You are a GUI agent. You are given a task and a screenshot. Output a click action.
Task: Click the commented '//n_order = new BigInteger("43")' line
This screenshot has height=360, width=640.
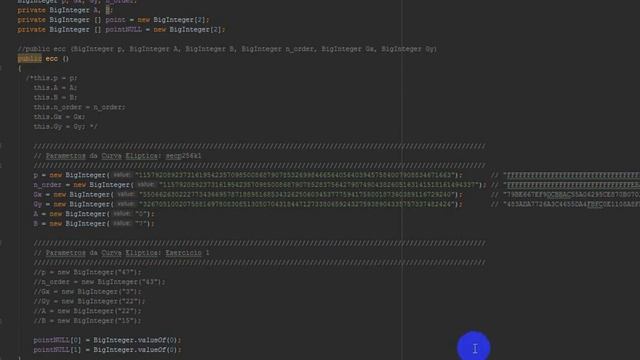[100, 282]
